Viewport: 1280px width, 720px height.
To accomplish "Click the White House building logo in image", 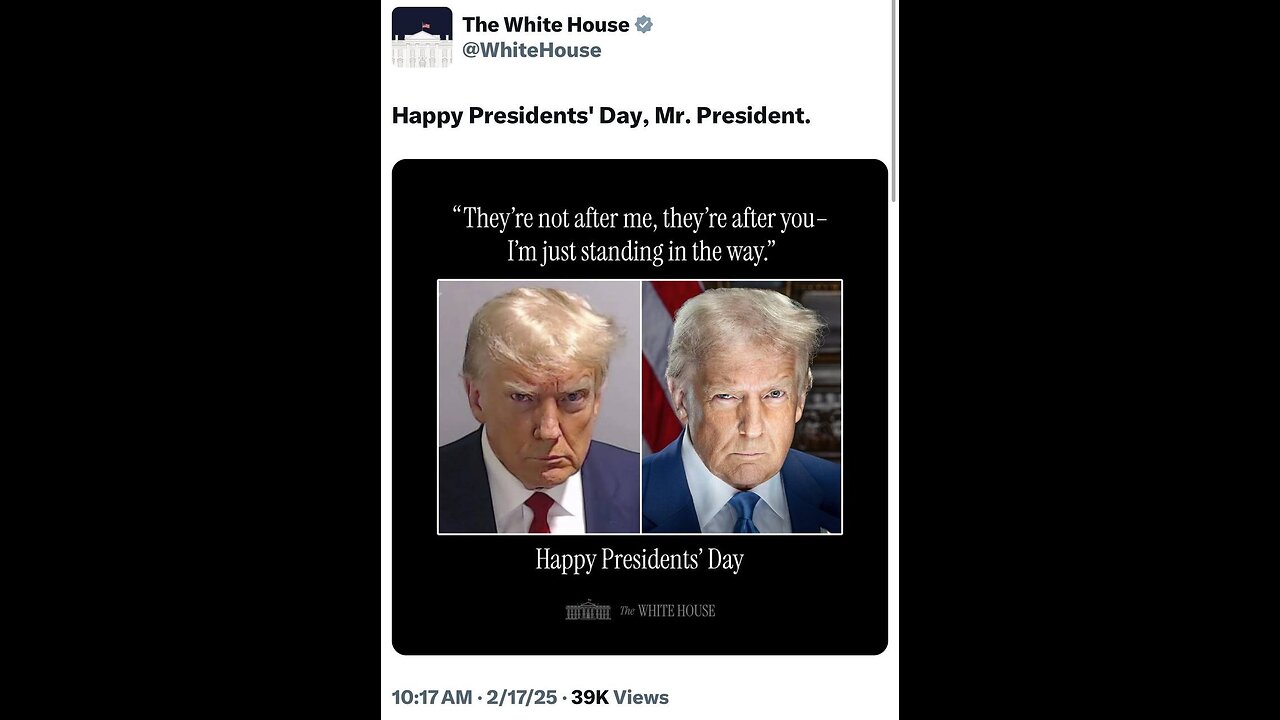I will coord(588,610).
